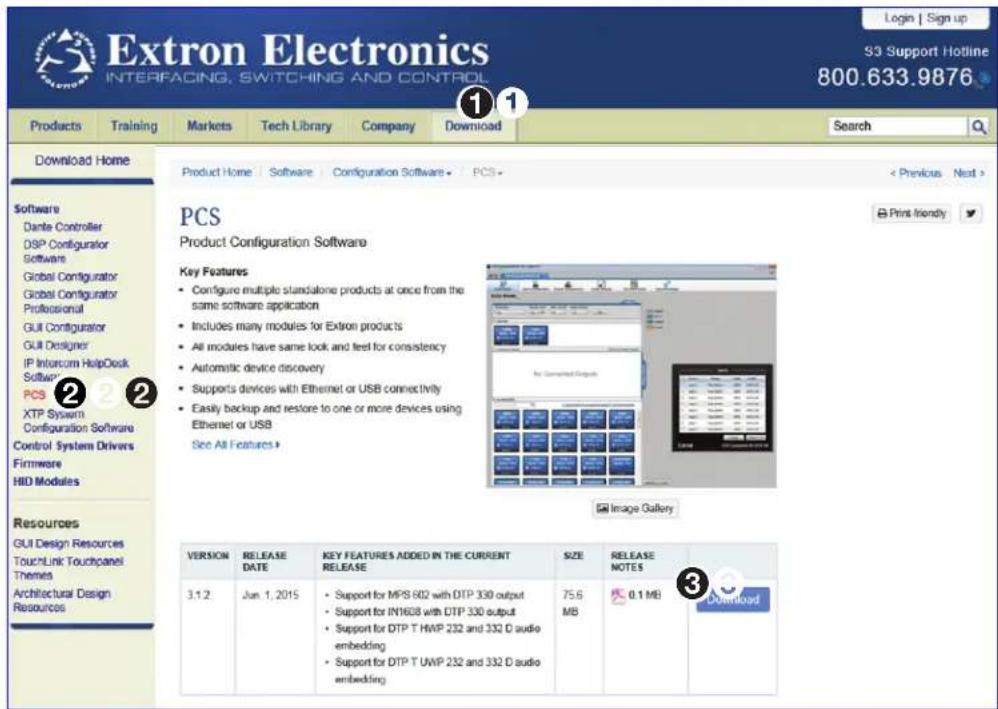Click the Sign up link

pos(947,18)
